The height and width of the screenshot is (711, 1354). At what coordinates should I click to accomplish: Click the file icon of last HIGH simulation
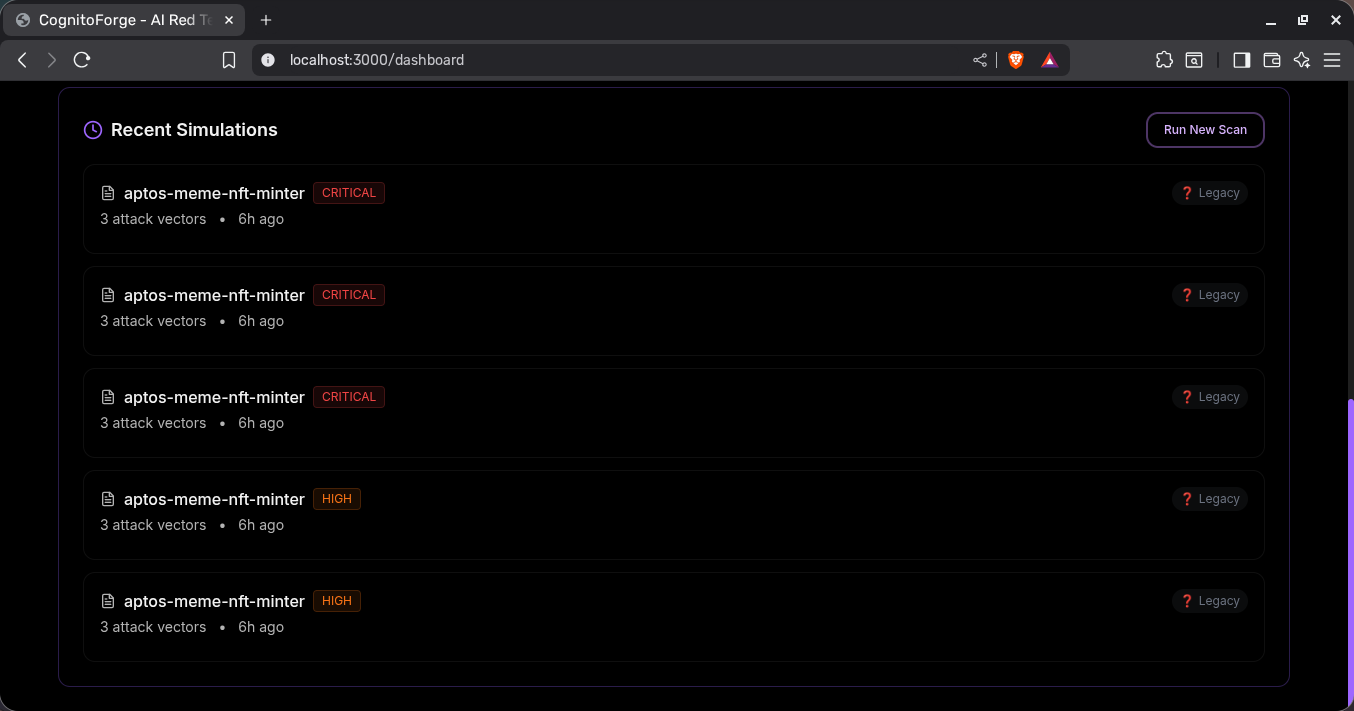click(108, 601)
